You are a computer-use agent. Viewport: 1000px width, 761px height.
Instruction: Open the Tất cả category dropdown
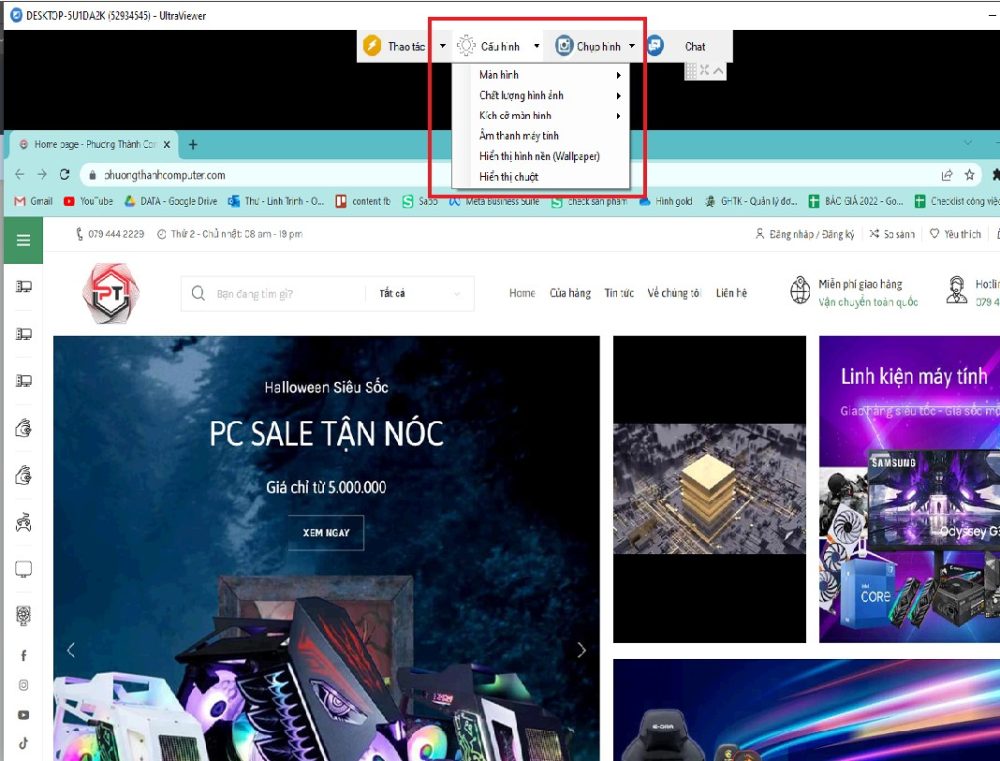pyautogui.click(x=420, y=293)
